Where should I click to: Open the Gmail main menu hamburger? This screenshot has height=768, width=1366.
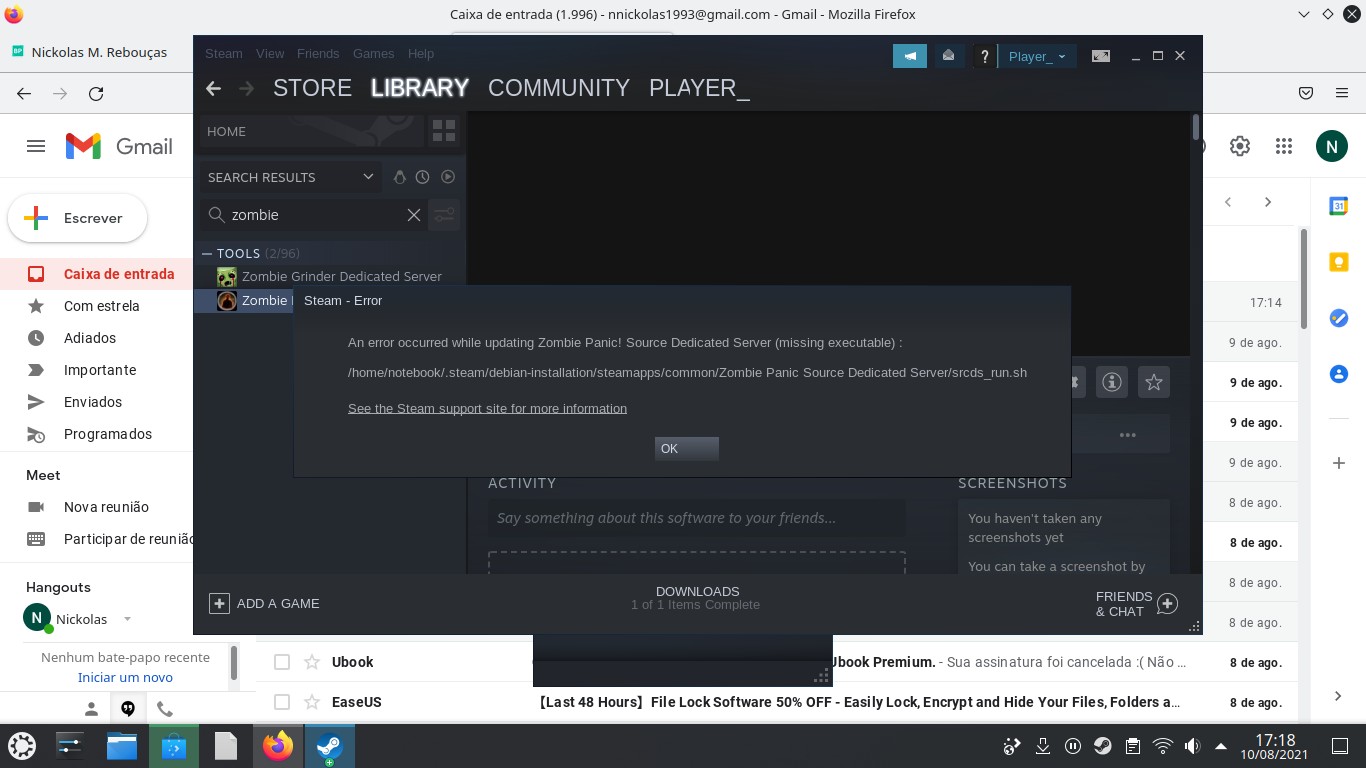click(36, 146)
